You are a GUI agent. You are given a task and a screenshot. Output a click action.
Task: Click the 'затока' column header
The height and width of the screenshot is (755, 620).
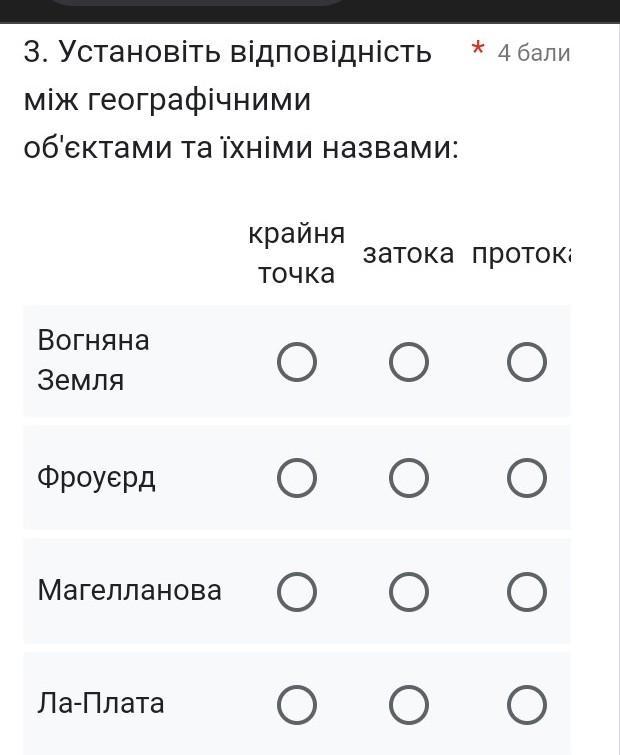click(x=409, y=254)
